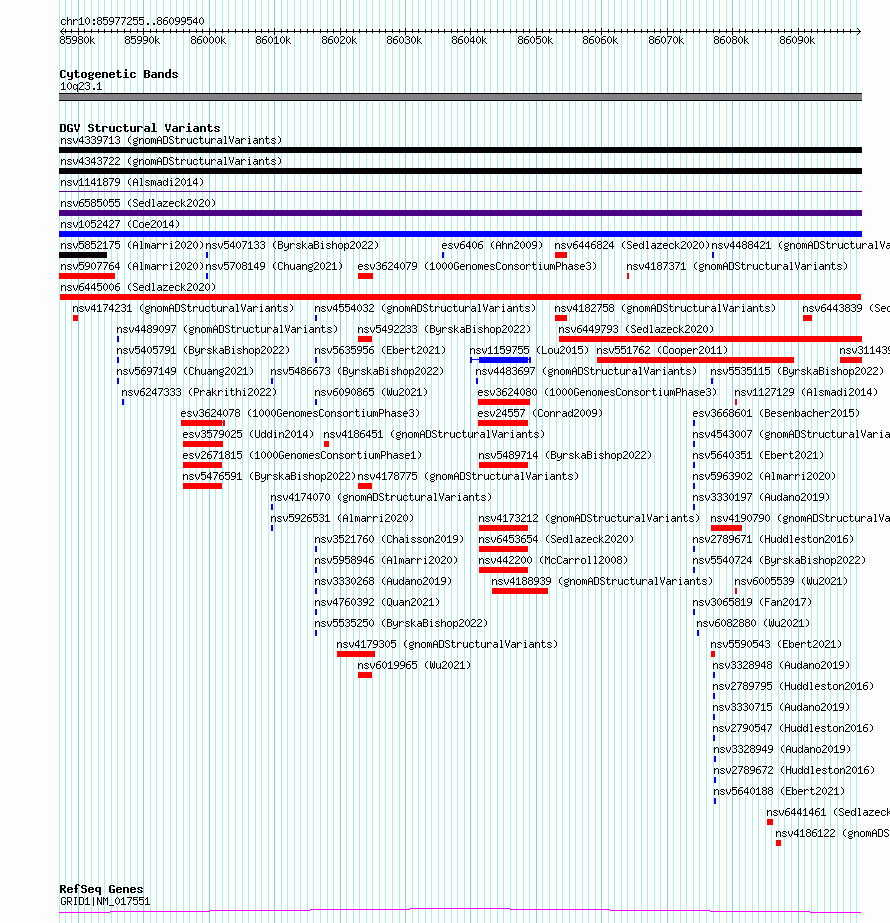Open nsv5697149 (Chuang2021) label
The image size is (890, 923).
click(185, 371)
